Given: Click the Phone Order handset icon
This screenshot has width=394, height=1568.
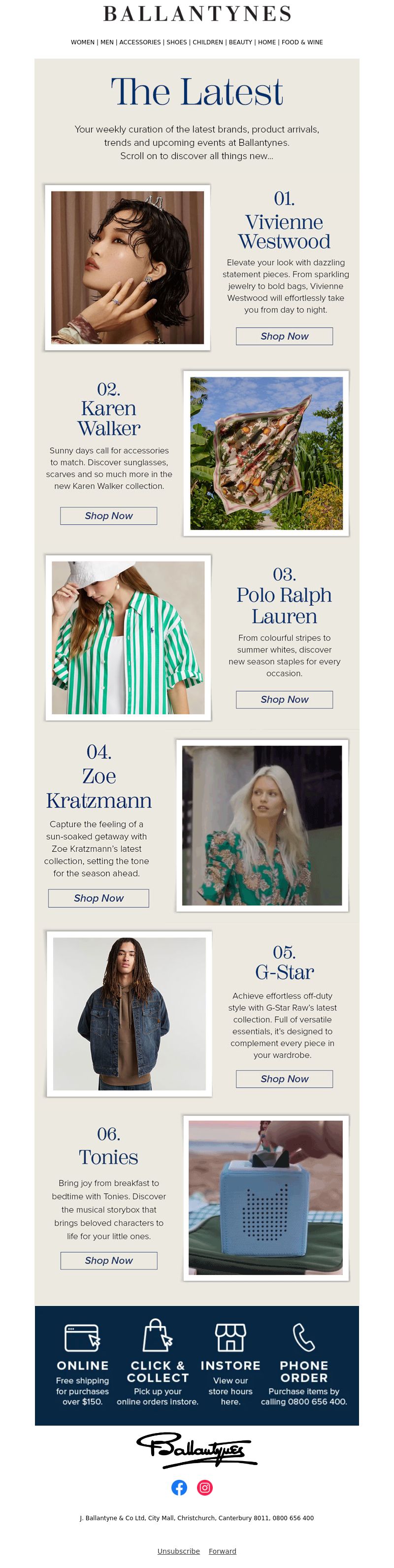Looking at the screenshot, I should [x=304, y=1337].
